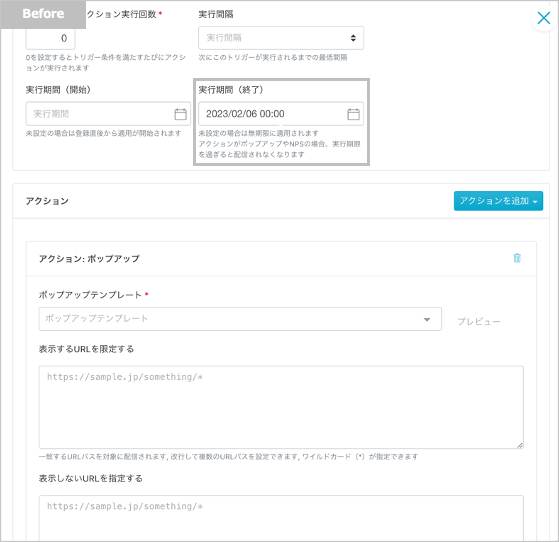Click the プレビュー link
The width and height of the screenshot is (559, 542).
tap(479, 321)
